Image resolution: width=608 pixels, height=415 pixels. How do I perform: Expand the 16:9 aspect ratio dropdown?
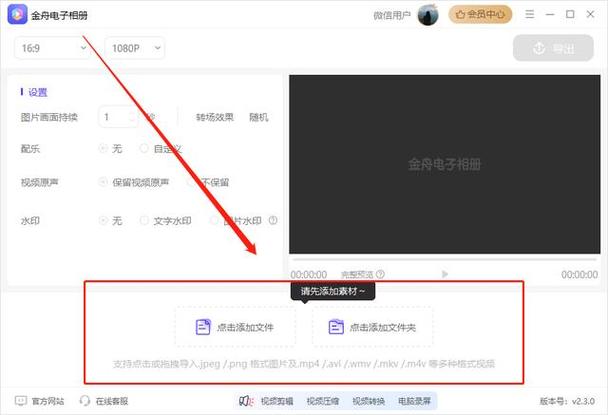pyautogui.click(x=52, y=48)
